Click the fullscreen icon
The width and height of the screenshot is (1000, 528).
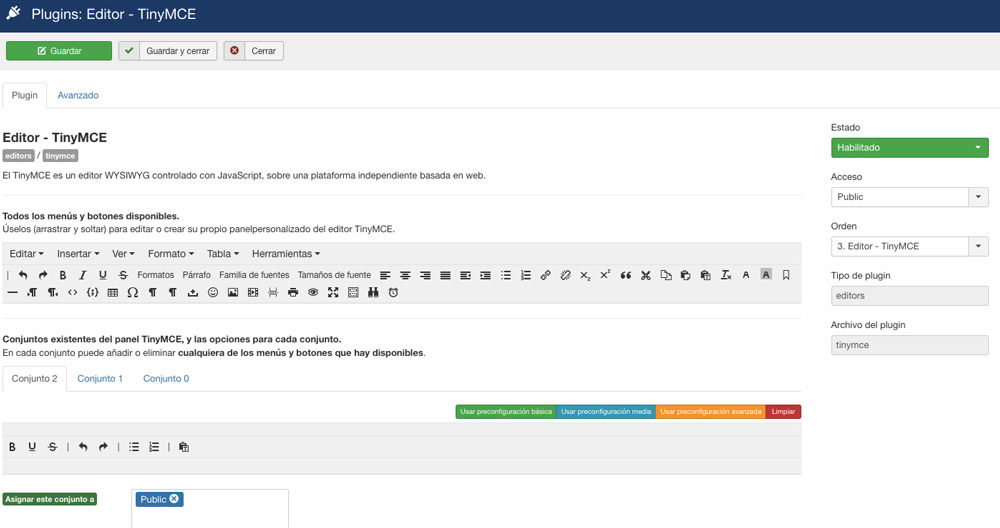coord(333,292)
